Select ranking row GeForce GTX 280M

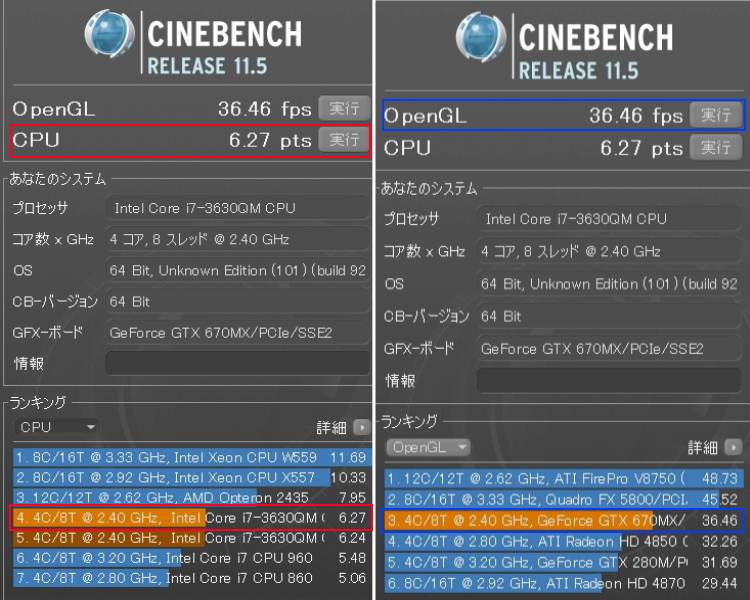pyautogui.click(x=564, y=563)
